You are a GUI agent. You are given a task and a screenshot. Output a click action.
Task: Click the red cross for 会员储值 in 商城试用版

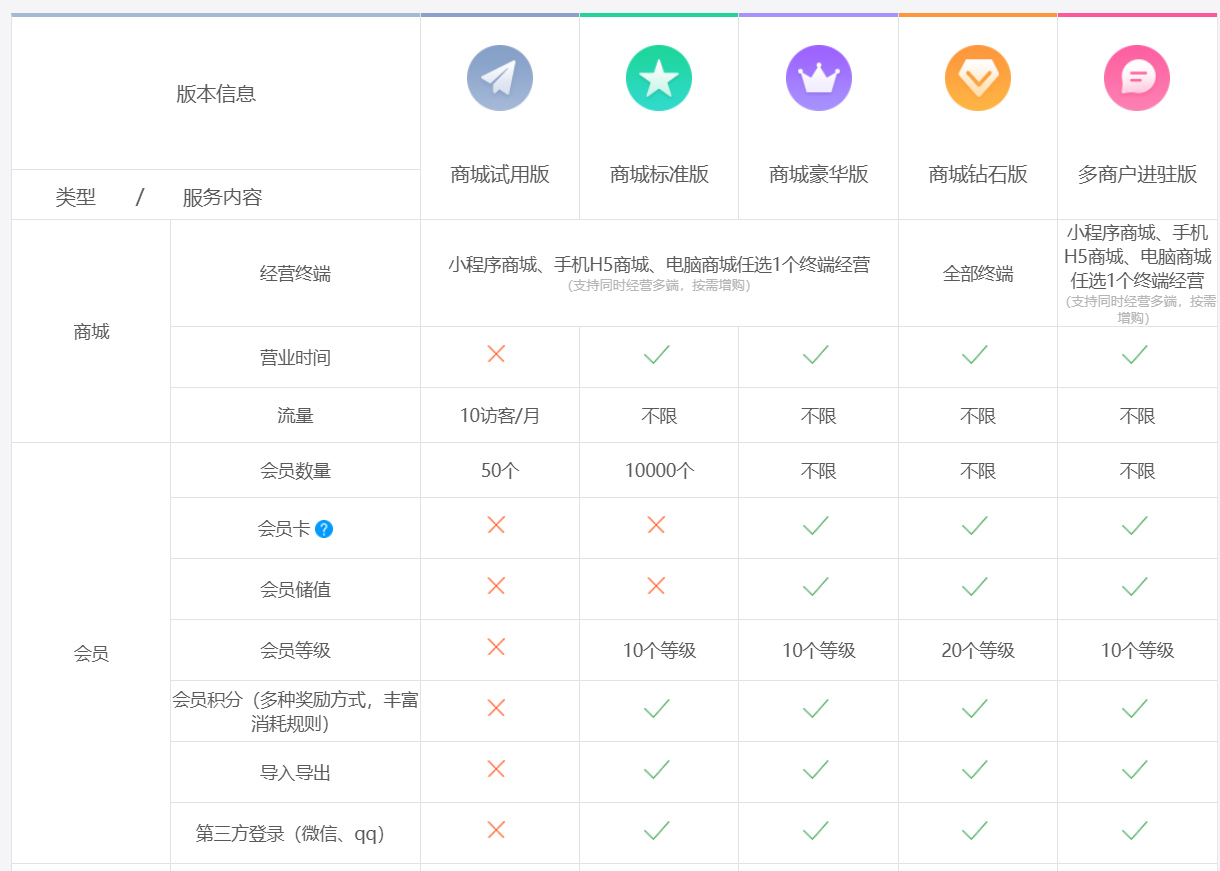coord(496,585)
